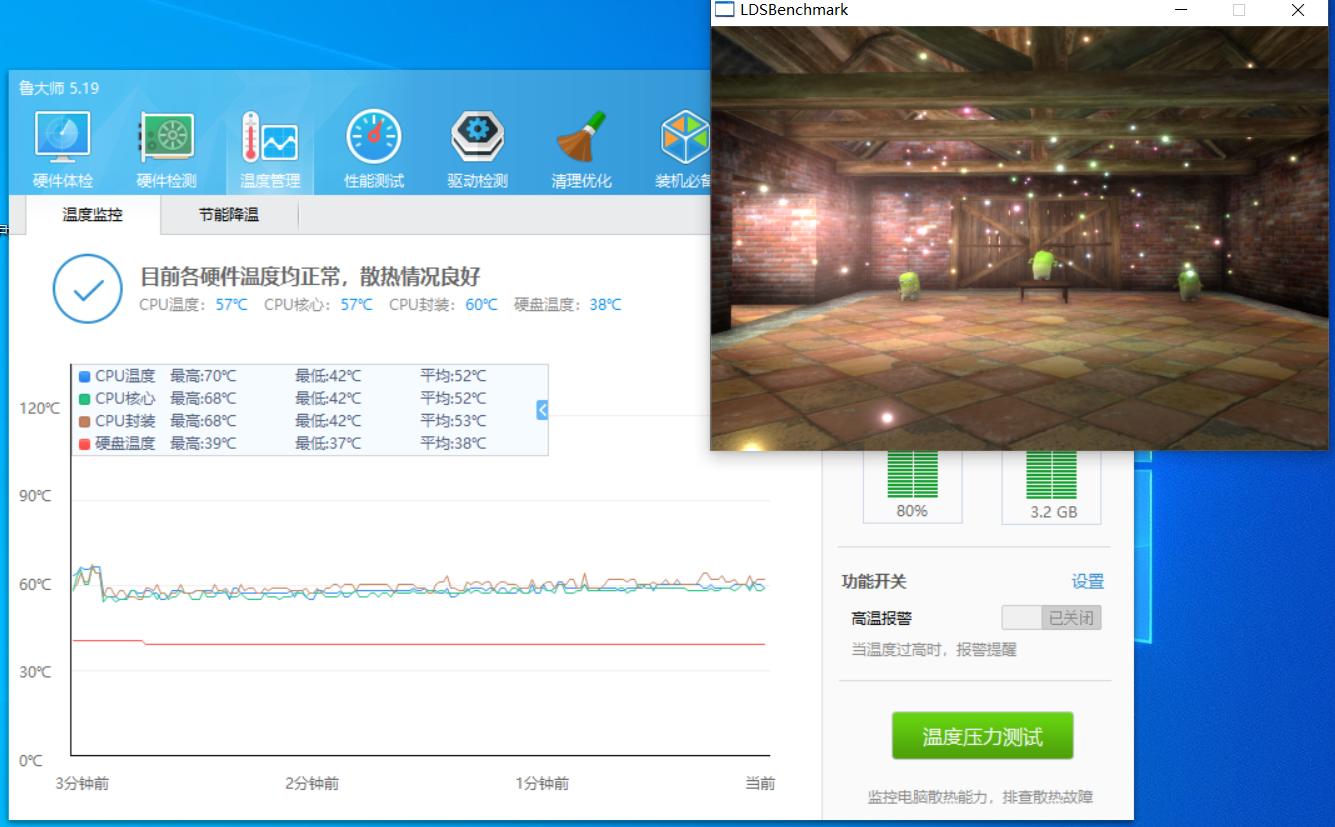1335x827 pixels.
Task: Click the 当前 time axis label
Action: (760, 784)
